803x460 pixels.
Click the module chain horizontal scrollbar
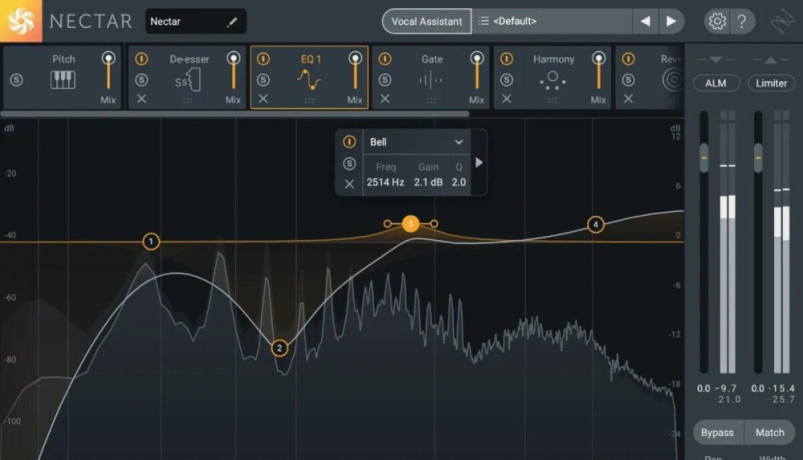pyautogui.click(x=235, y=114)
